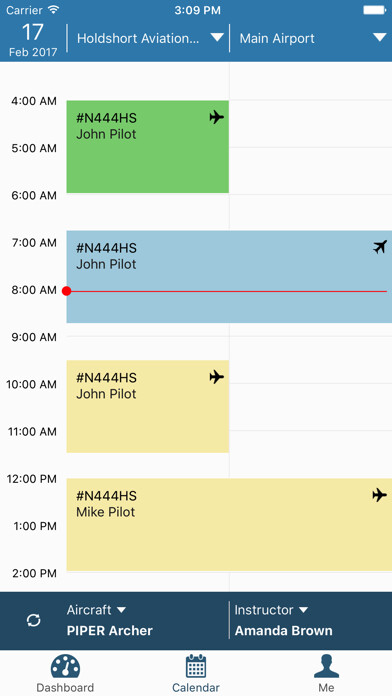This screenshot has height=696, width=392.
Task: Switch to the Dashboard tab label
Action: 65,688
